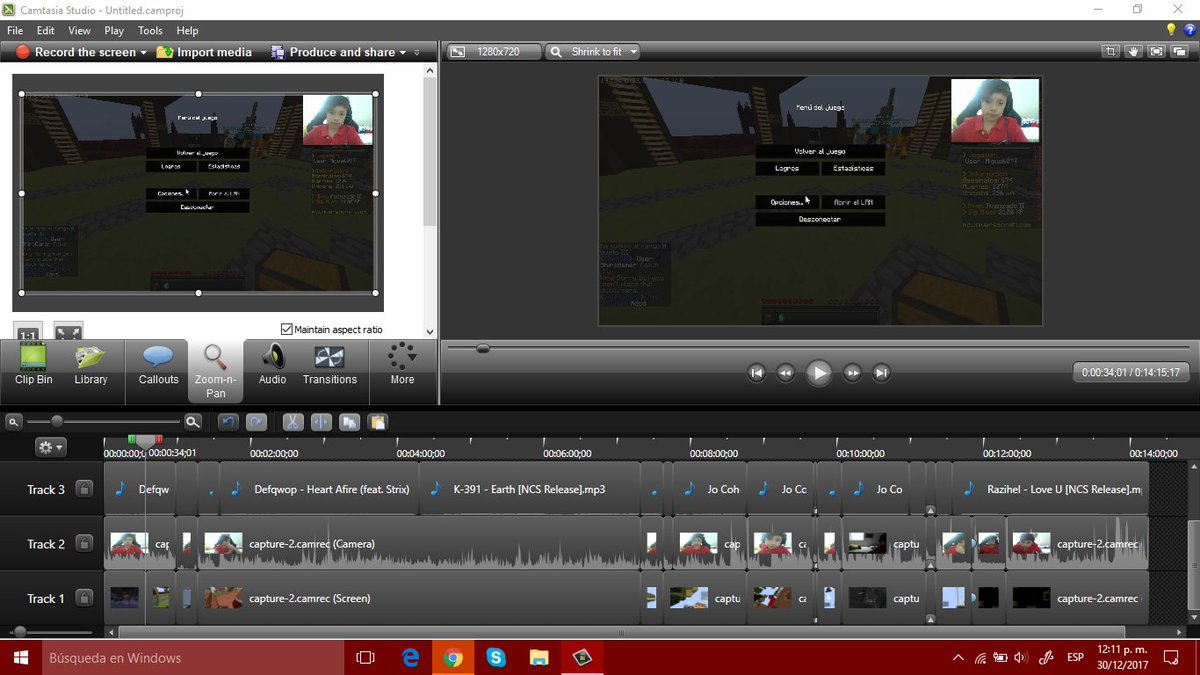Select the Zoom-n-Pan tab

[215, 371]
